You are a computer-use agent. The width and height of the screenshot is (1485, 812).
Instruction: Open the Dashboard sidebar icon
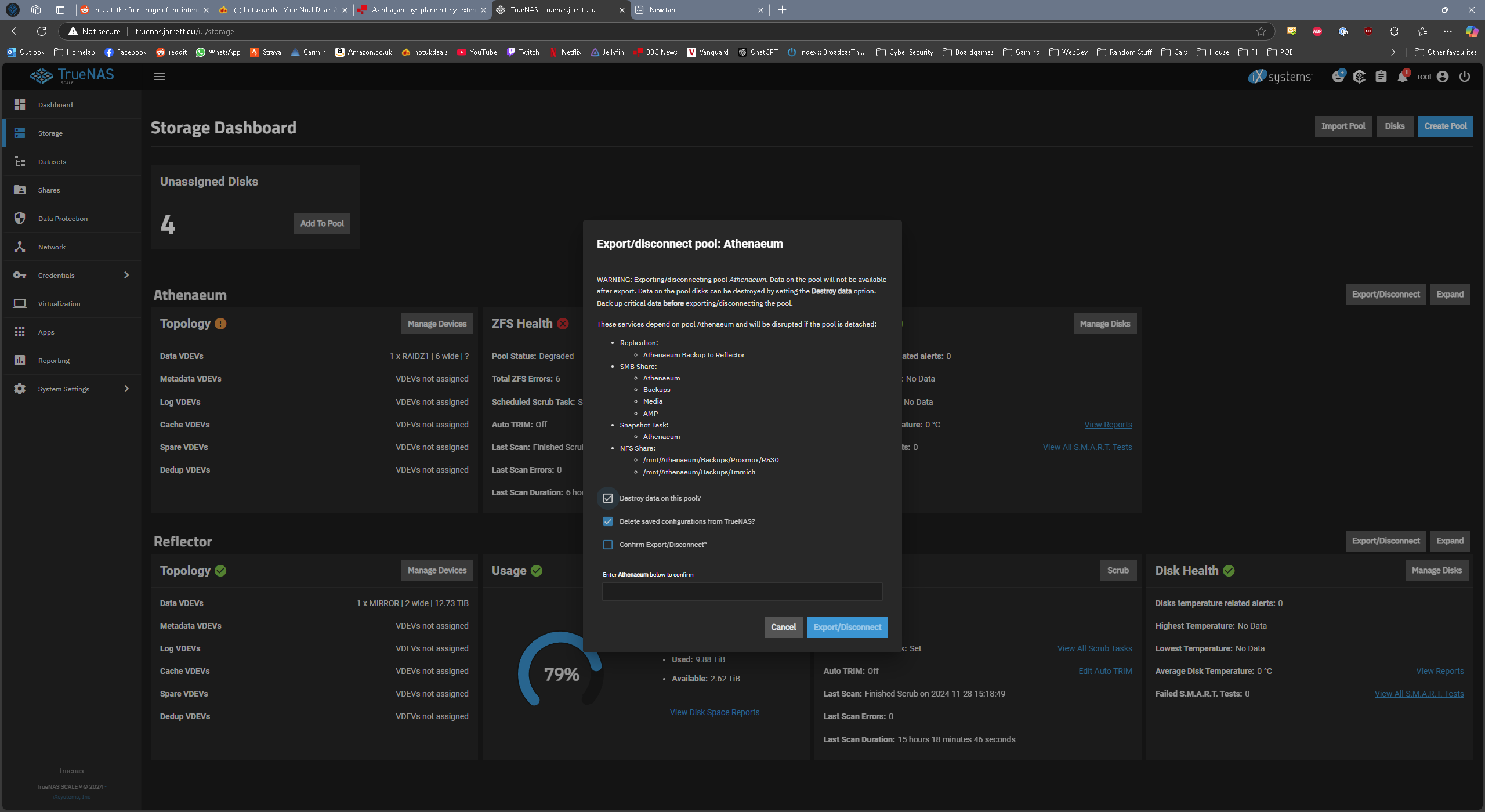point(20,104)
